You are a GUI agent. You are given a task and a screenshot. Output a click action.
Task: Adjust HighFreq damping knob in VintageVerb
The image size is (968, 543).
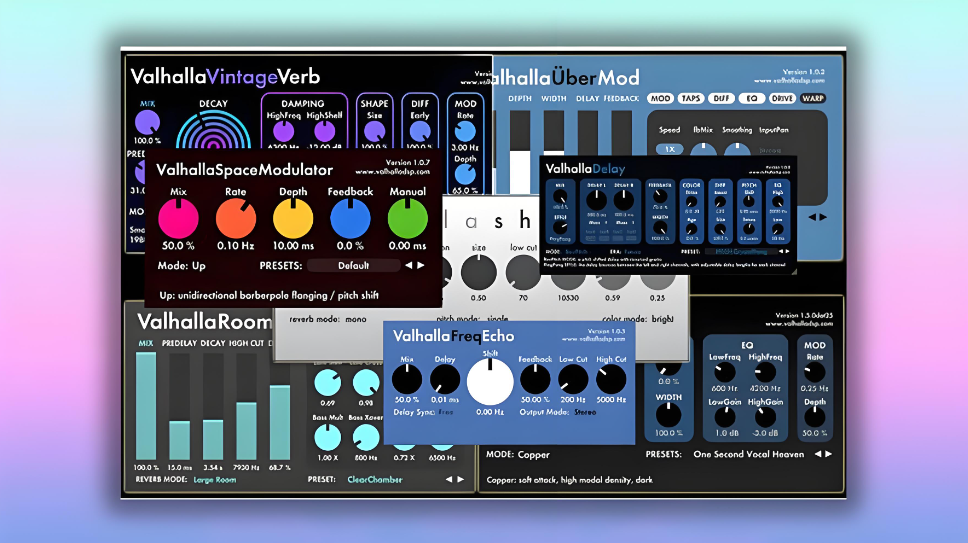[283, 131]
